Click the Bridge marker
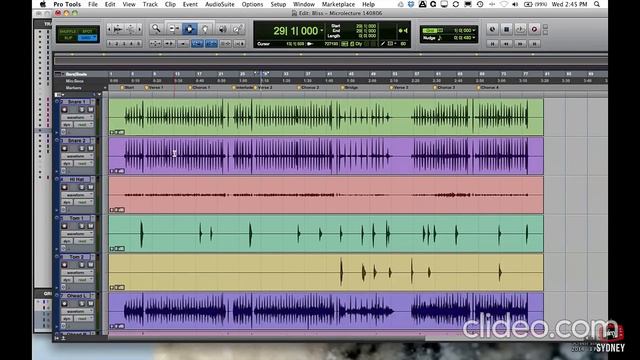 click(x=349, y=87)
